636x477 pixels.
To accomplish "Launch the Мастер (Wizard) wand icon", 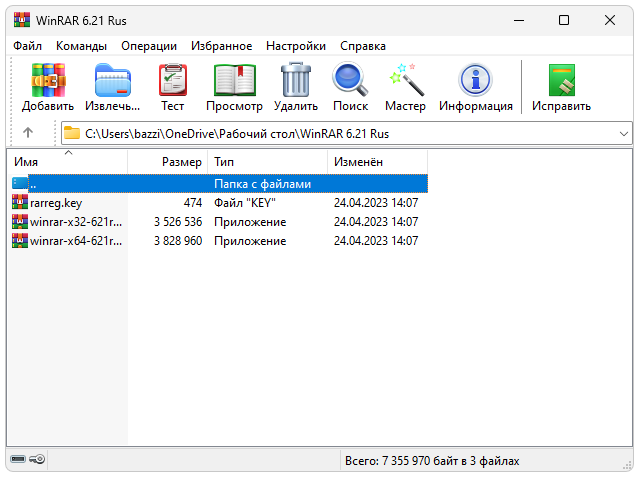I will point(406,80).
